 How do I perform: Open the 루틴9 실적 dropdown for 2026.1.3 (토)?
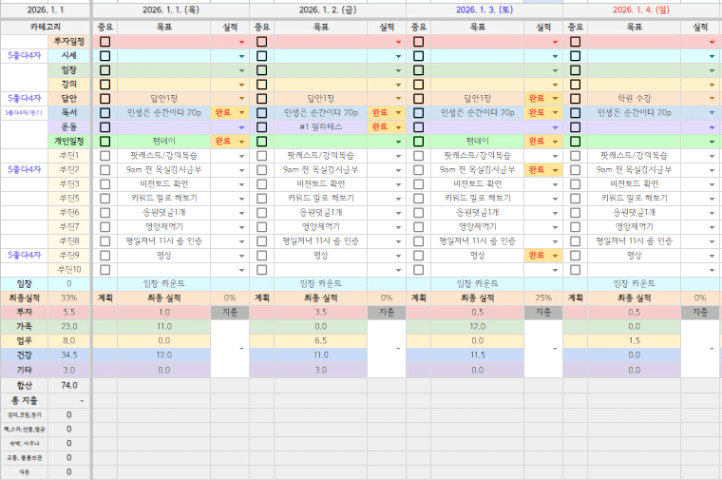pos(555,256)
